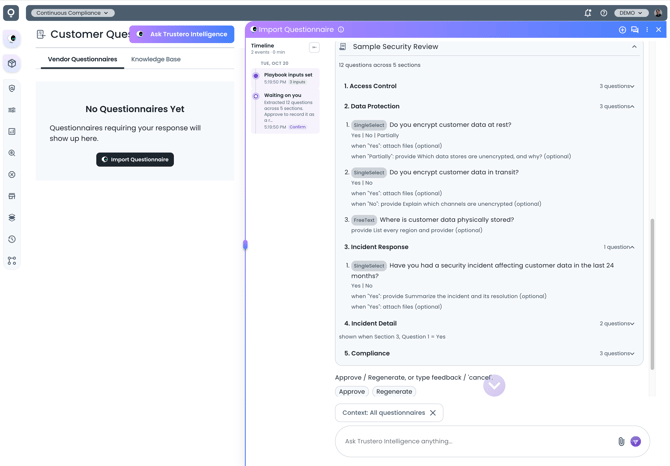The width and height of the screenshot is (670, 466).
Task: Open the Trustero Intelligence eye icon in sidebar
Action: point(12,39)
